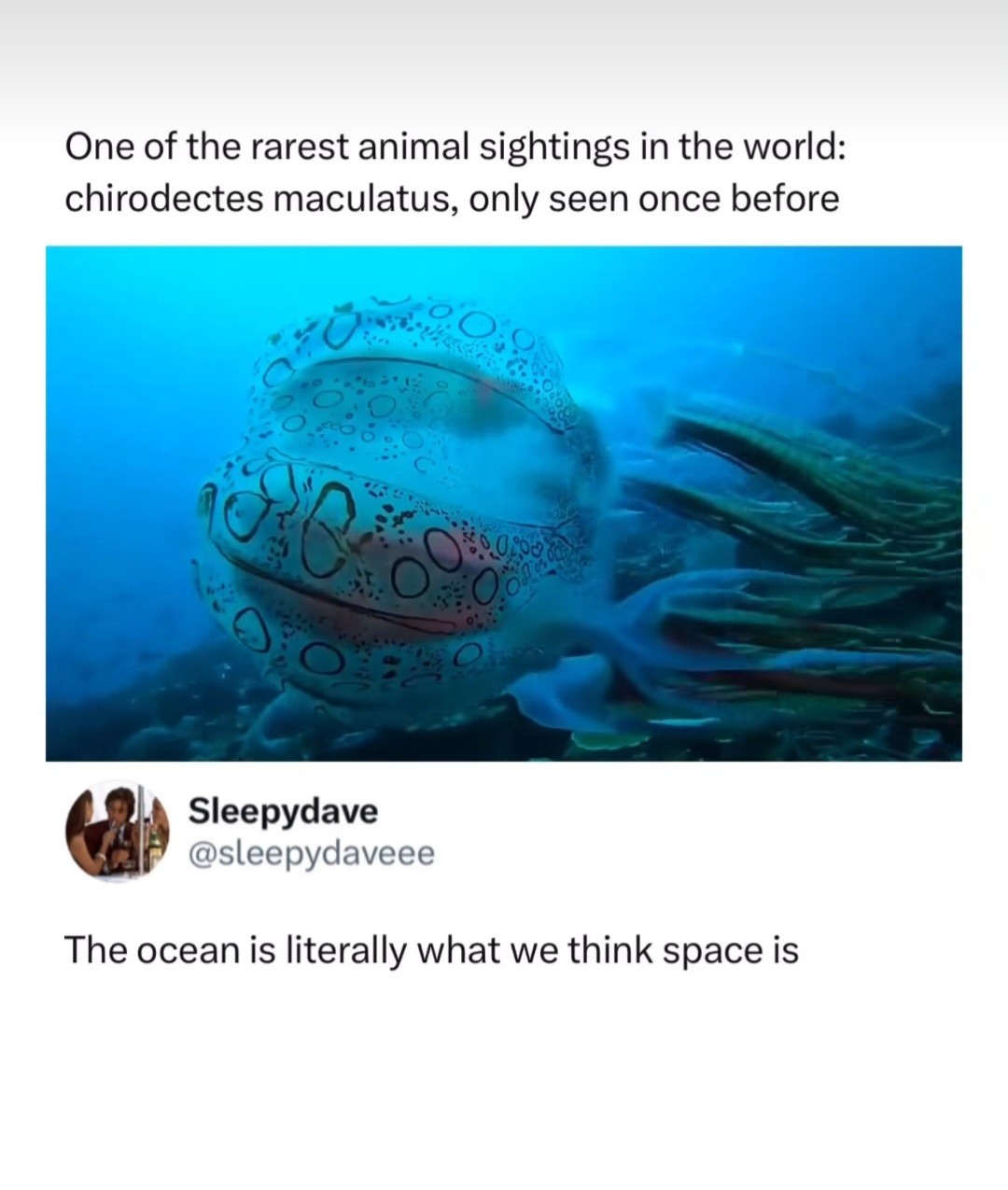Open the jellyfish photo full-size
Screen dimensions: 1008x1190
click(x=504, y=504)
